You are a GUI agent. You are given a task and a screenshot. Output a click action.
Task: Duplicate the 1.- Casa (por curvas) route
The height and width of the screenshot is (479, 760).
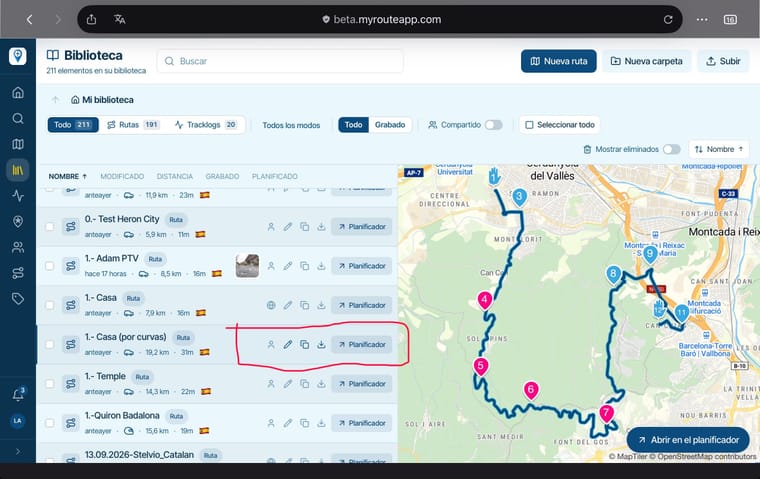click(304, 345)
